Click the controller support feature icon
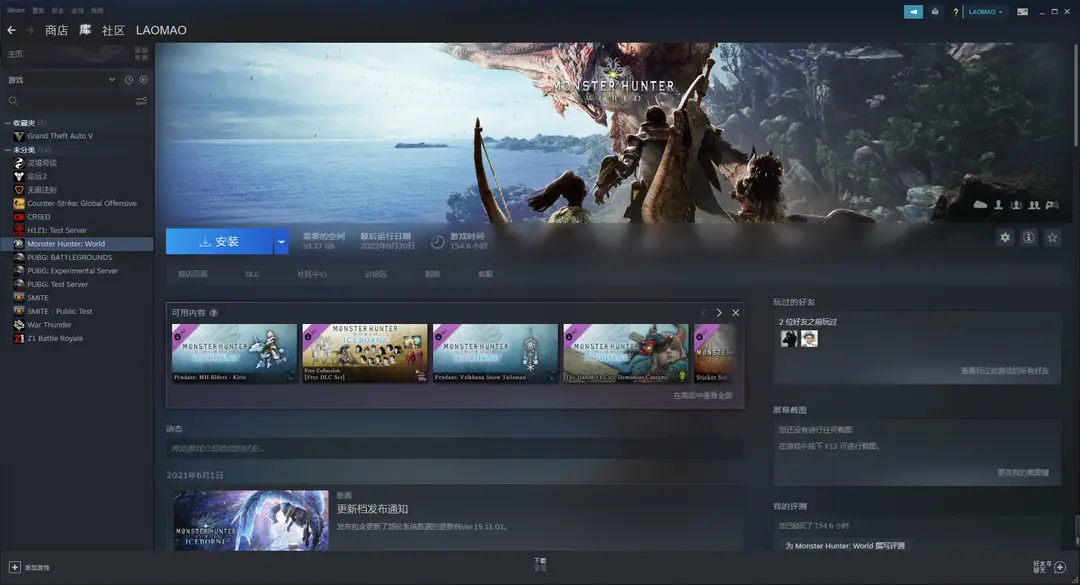 [x=1052, y=205]
